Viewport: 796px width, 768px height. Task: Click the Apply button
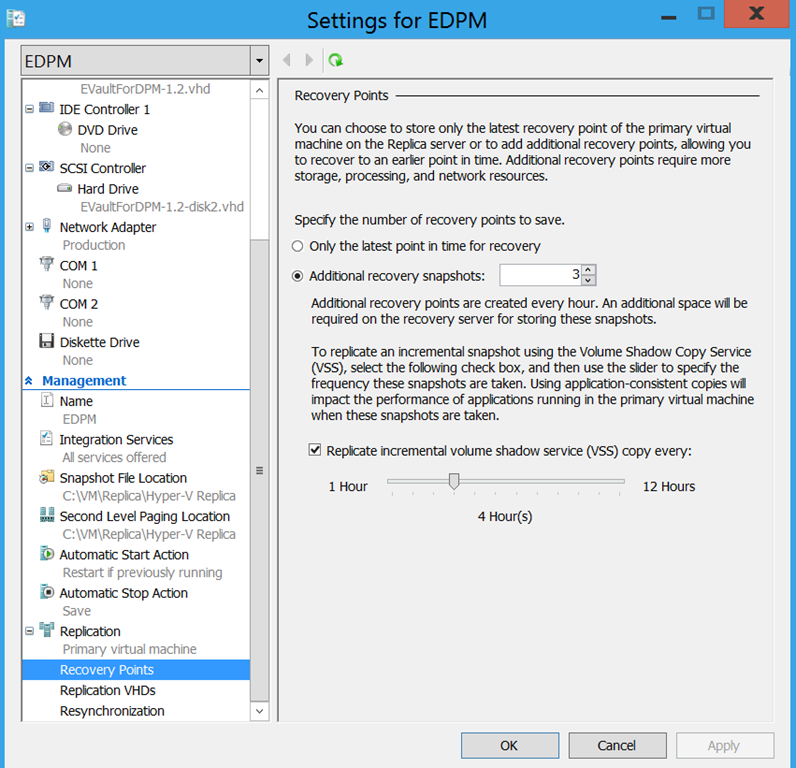724,745
